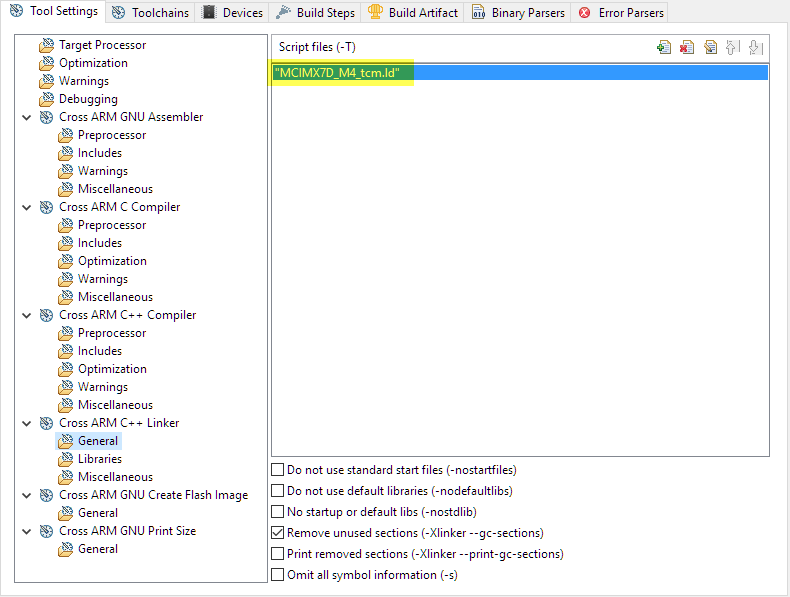Open the Build Steps tab
The height and width of the screenshot is (597, 790).
pyautogui.click(x=315, y=13)
